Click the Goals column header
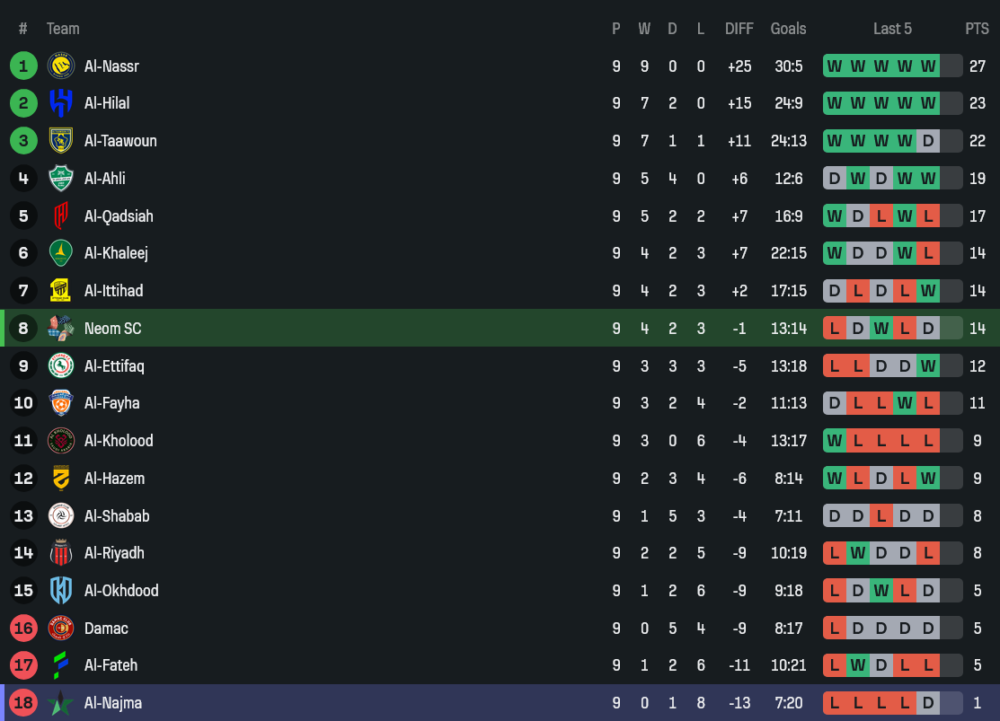Viewport: 1000px width, 721px height. pyautogui.click(x=788, y=29)
